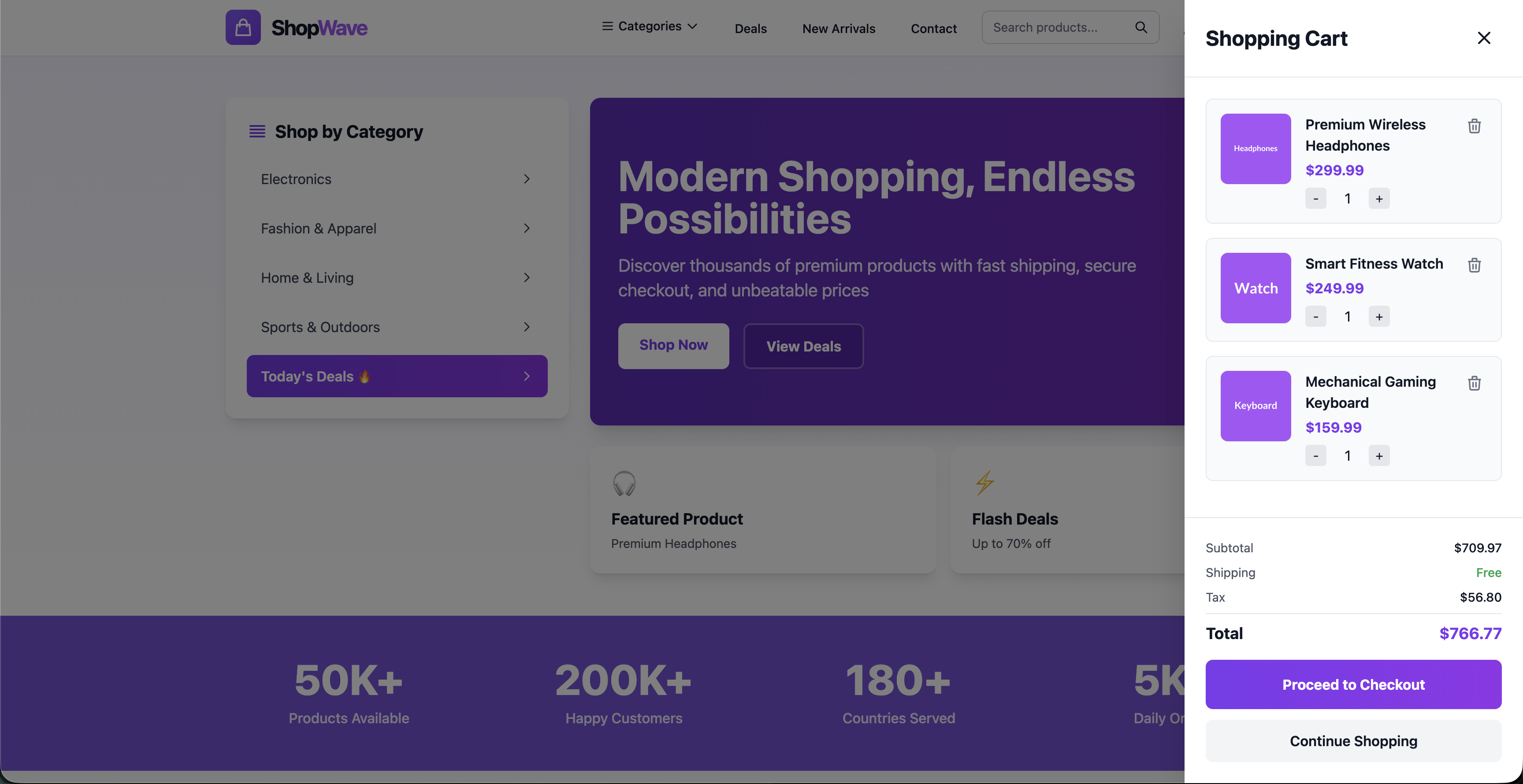Viewport: 1523px width, 784px height.
Task: Delete Smart Fitness Watch with trash icon
Action: tap(1474, 265)
